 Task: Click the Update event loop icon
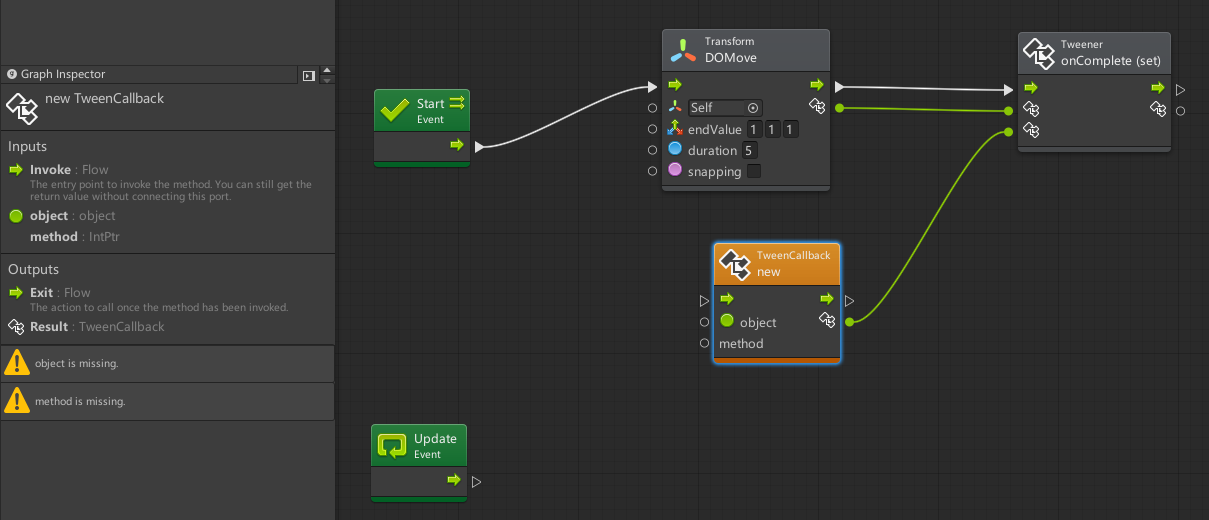[x=392, y=445]
